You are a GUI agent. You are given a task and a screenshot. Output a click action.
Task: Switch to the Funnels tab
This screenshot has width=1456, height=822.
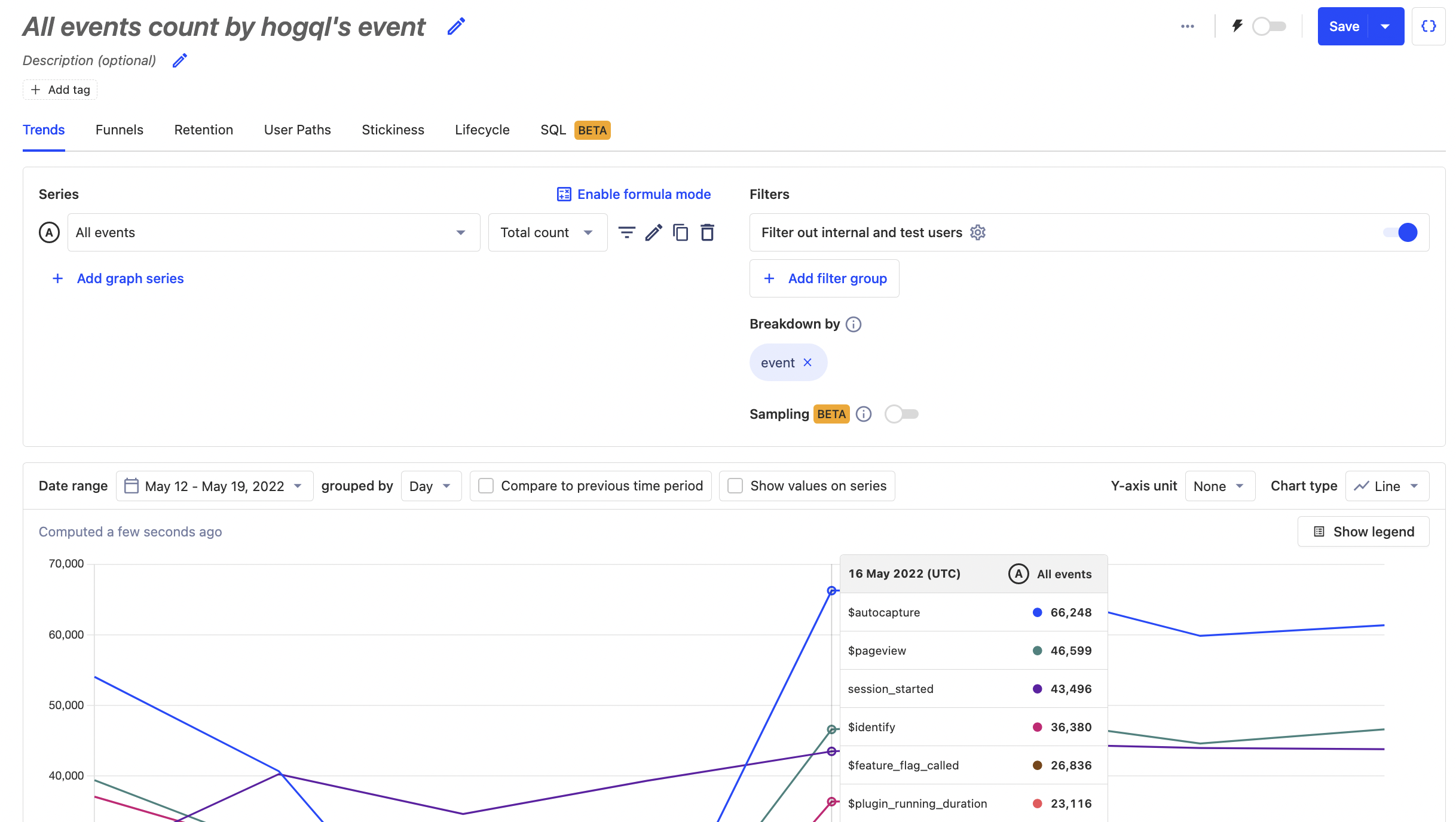click(x=119, y=130)
